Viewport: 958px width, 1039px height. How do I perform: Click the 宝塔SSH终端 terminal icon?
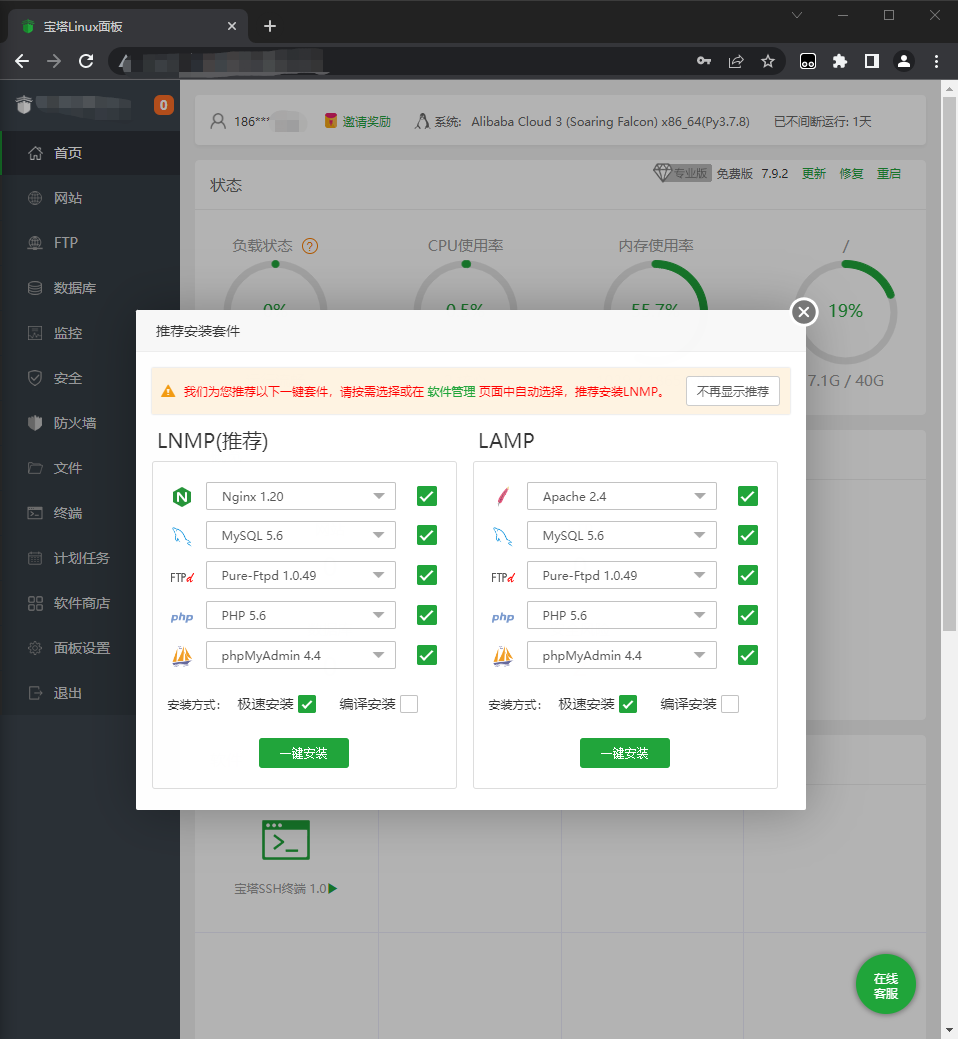point(286,840)
